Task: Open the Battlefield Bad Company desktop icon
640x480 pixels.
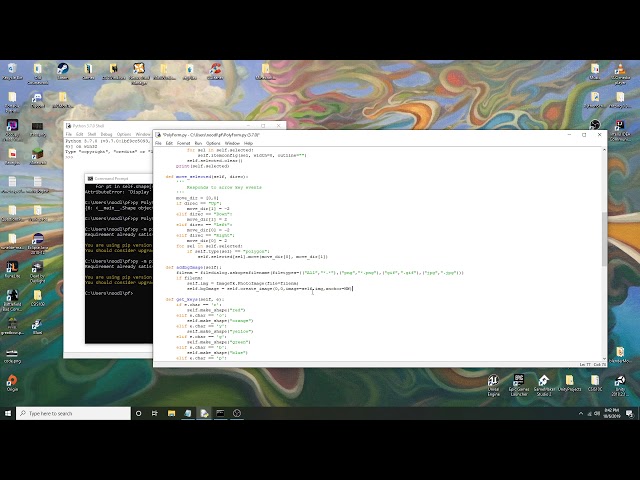Action: tap(12, 301)
